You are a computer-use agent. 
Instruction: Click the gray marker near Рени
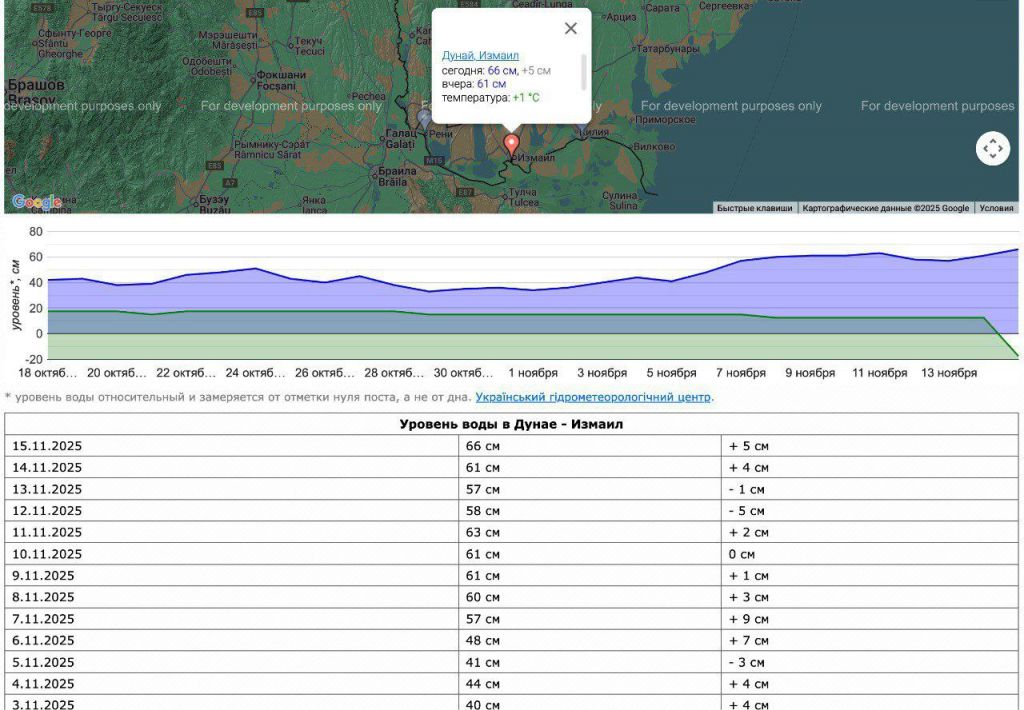[425, 119]
